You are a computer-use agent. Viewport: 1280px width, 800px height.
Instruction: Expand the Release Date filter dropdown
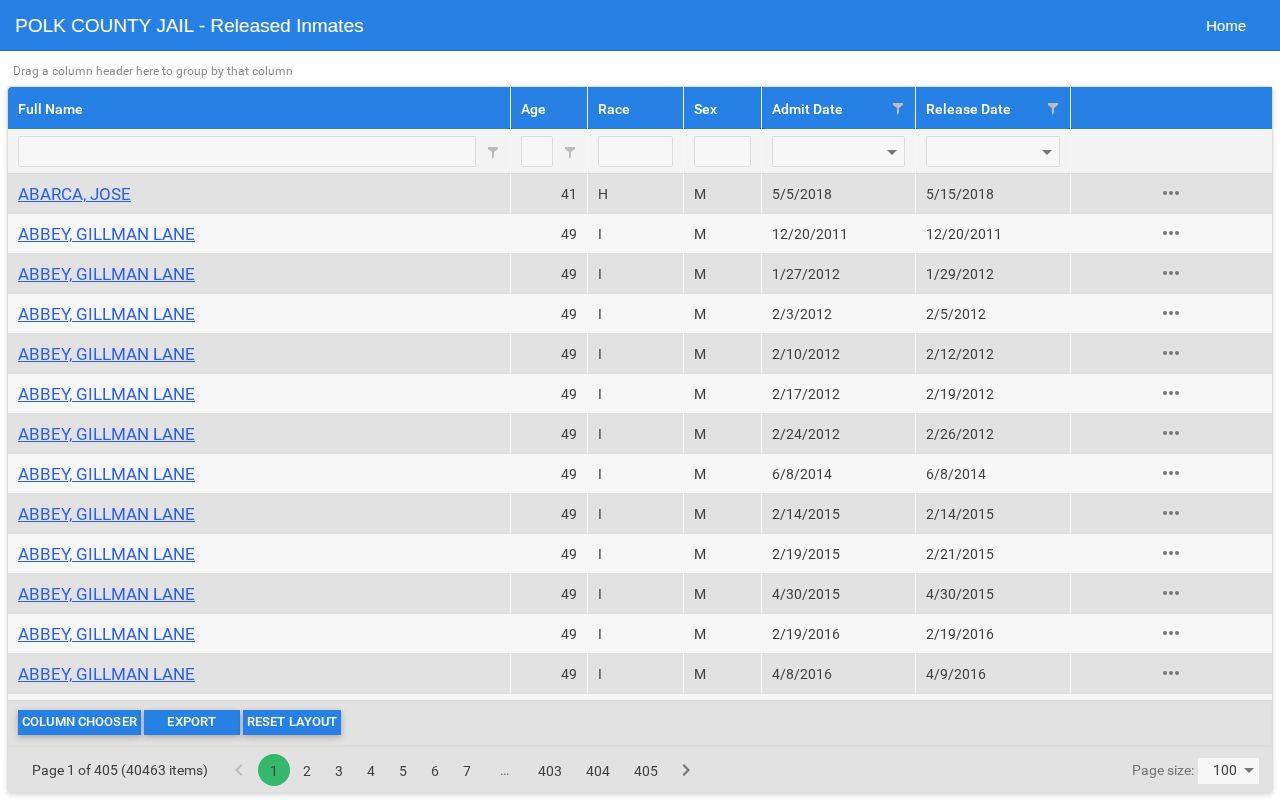click(1046, 152)
